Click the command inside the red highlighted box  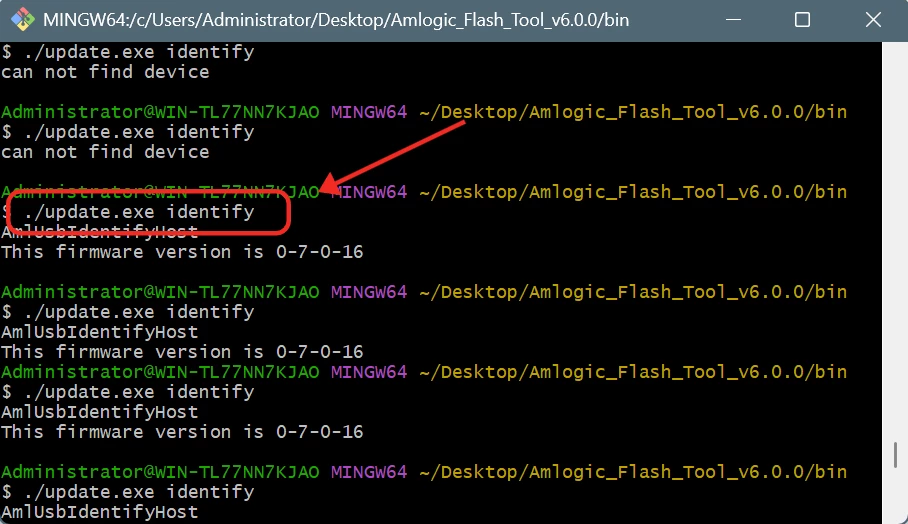click(138, 212)
